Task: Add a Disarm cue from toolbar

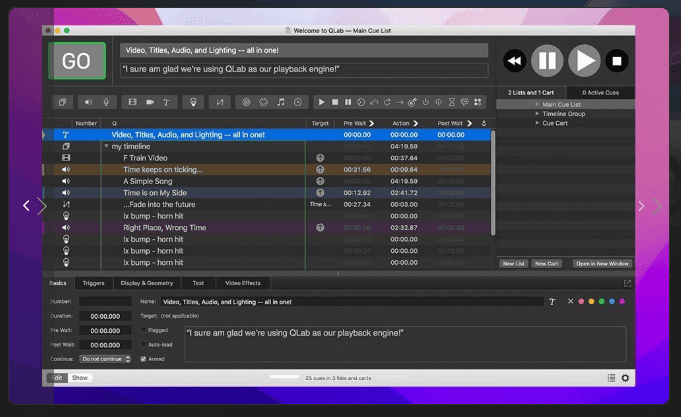Action: pyautogui.click(x=439, y=102)
